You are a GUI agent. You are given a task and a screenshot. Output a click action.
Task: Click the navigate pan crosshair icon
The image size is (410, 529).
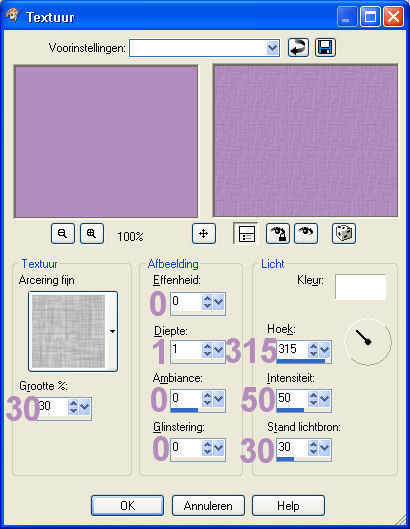pyautogui.click(x=204, y=233)
